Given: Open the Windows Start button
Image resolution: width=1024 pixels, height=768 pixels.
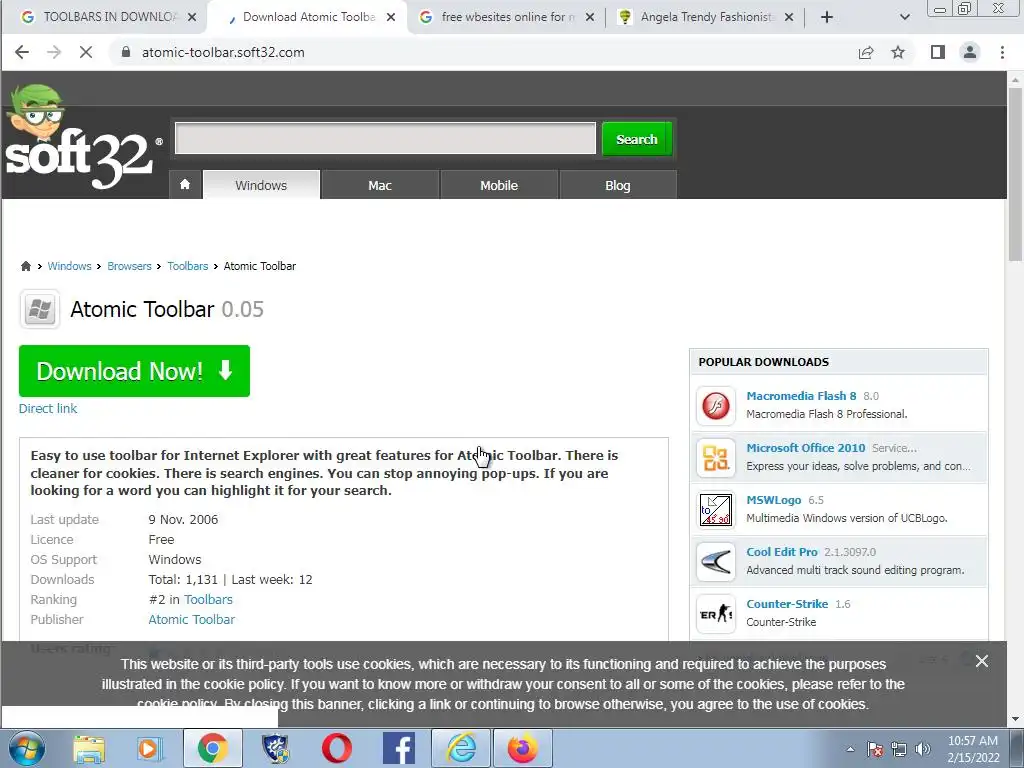Looking at the screenshot, I should (26, 748).
